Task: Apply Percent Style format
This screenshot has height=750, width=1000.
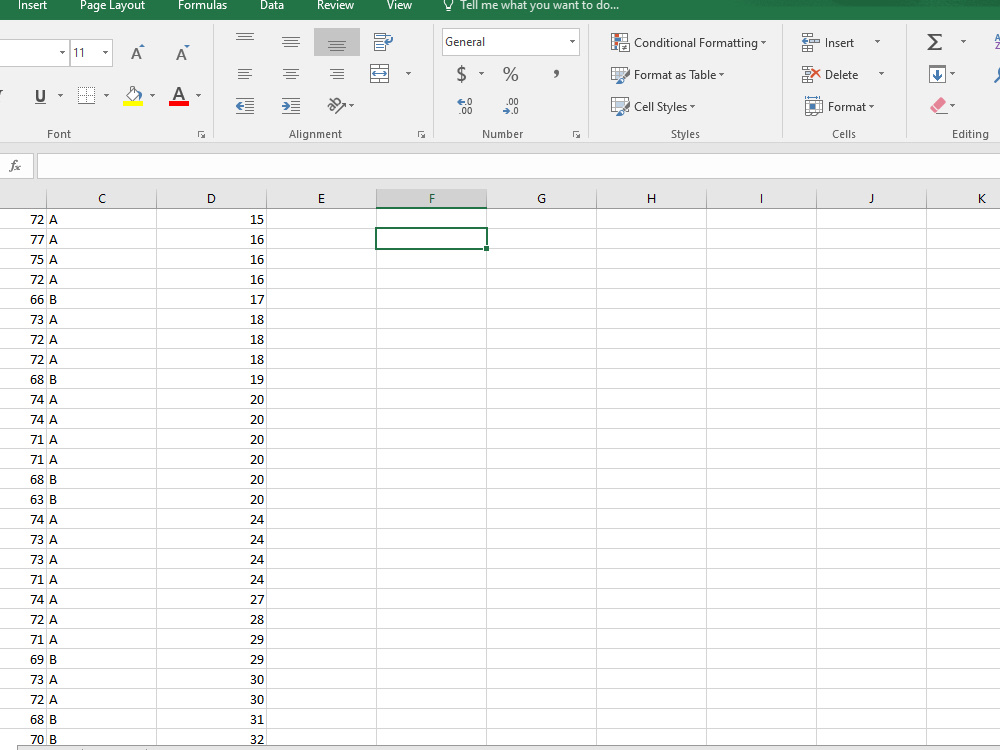Action: coord(510,74)
